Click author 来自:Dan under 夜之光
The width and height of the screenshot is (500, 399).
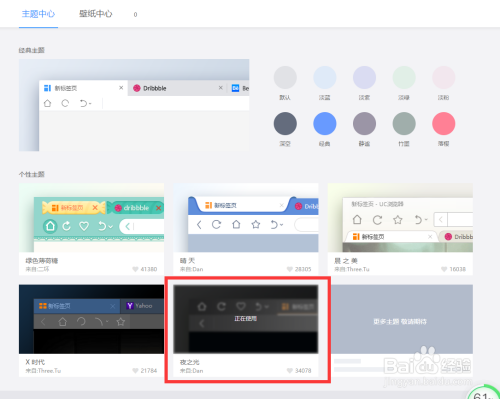click(x=191, y=371)
